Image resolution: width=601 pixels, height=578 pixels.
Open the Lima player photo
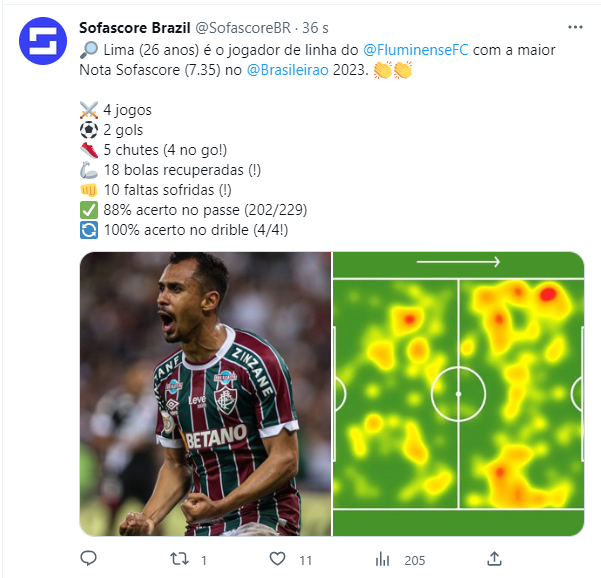(x=205, y=394)
